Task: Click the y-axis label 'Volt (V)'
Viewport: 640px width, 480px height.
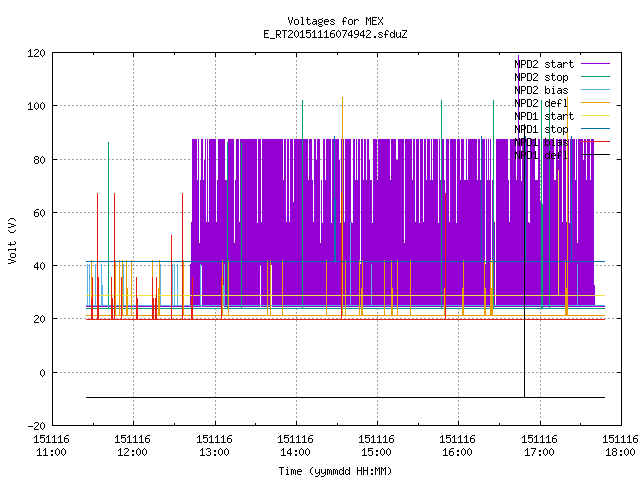Action: pyautogui.click(x=12, y=240)
